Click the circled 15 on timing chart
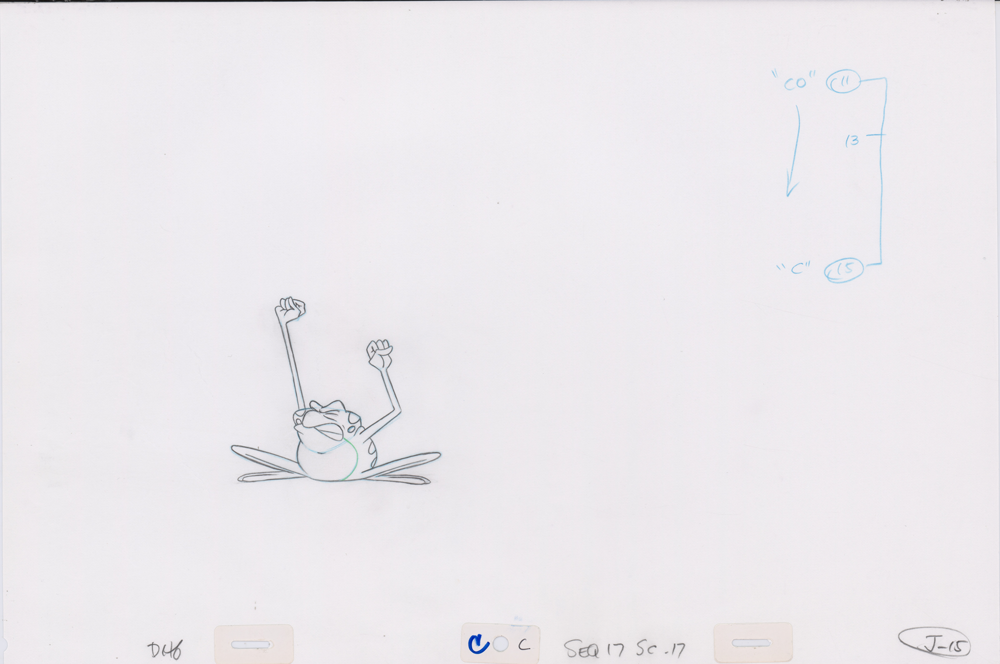 tap(841, 269)
